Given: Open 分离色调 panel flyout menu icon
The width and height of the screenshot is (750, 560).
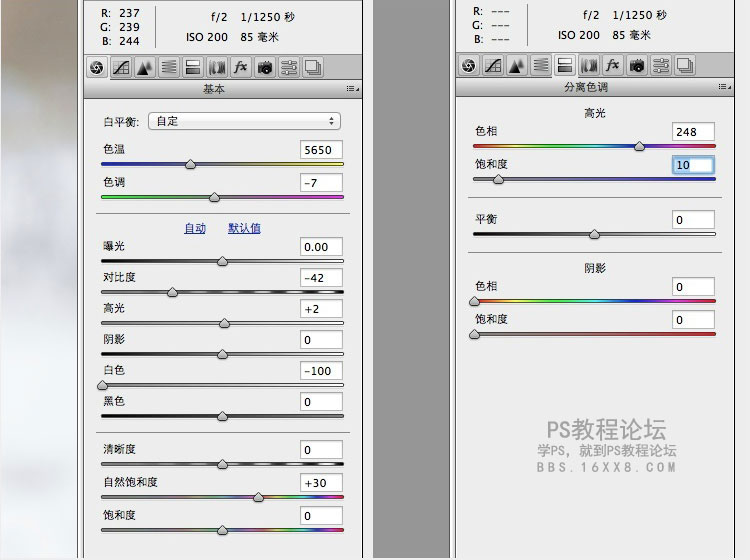Looking at the screenshot, I should [725, 87].
